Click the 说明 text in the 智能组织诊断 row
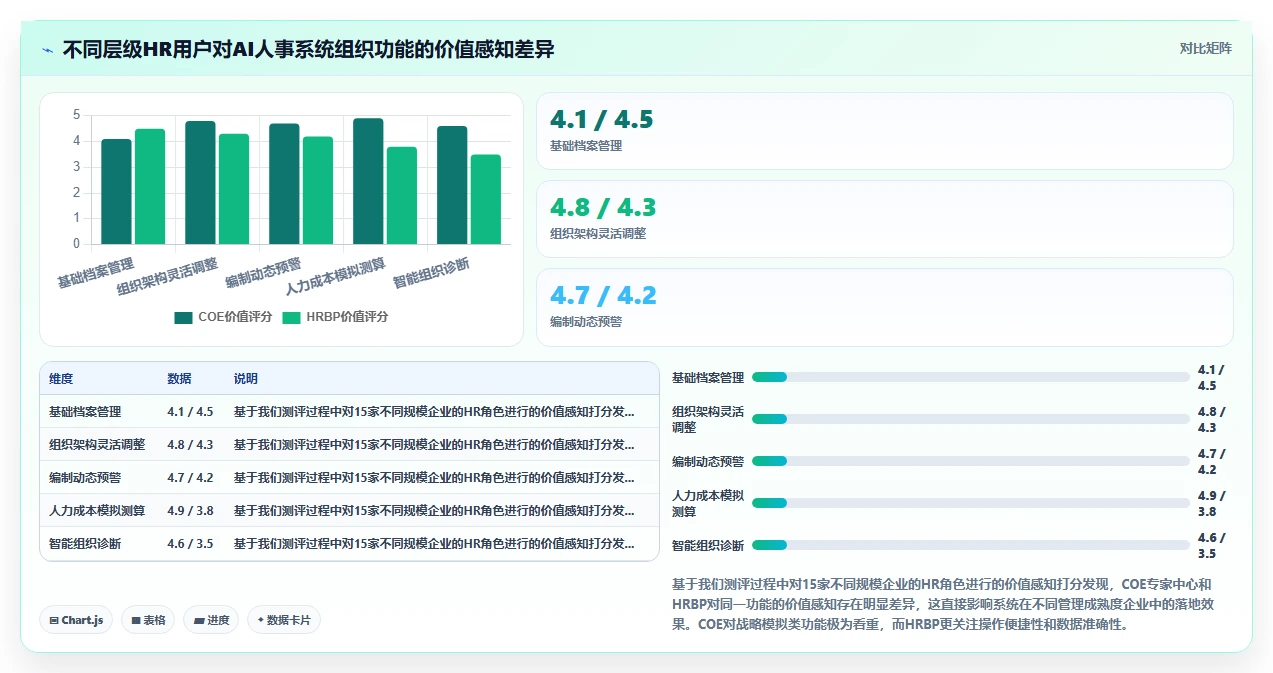The height and width of the screenshot is (673, 1273). (x=434, y=544)
